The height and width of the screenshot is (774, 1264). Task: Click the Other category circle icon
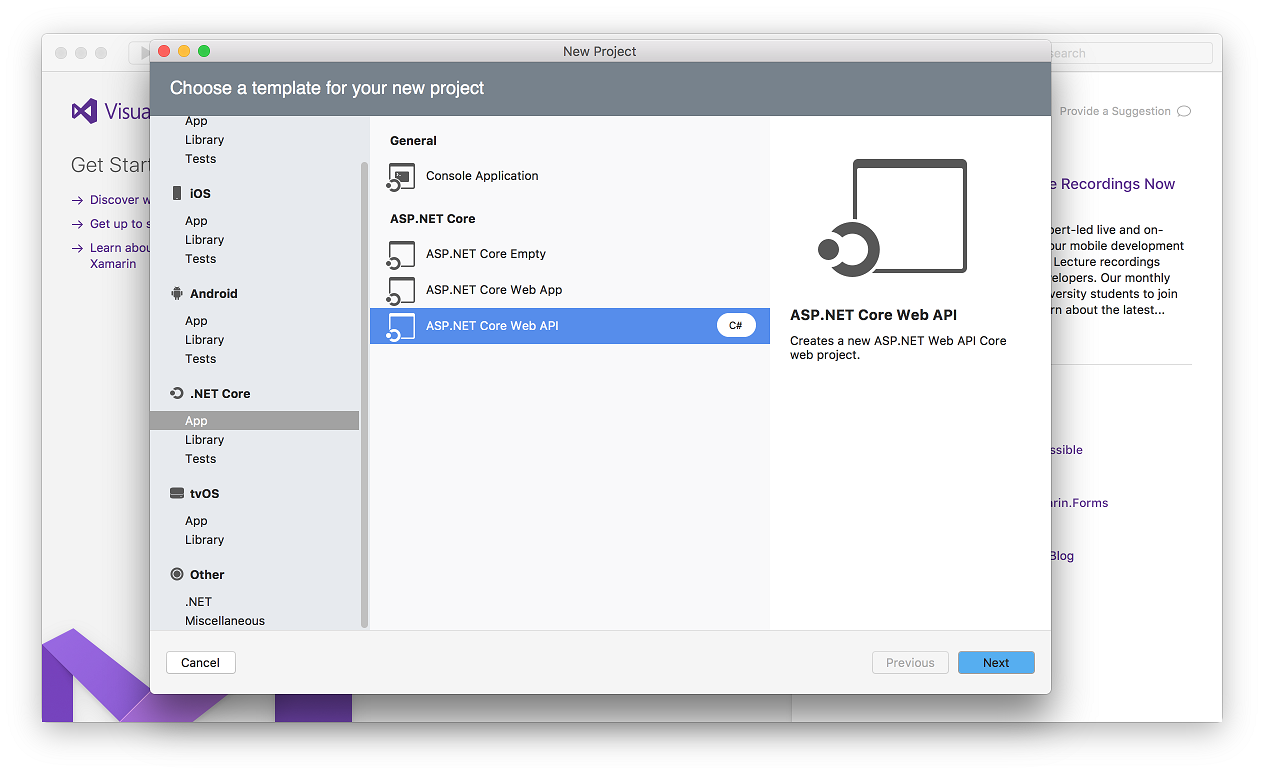pyautogui.click(x=177, y=574)
